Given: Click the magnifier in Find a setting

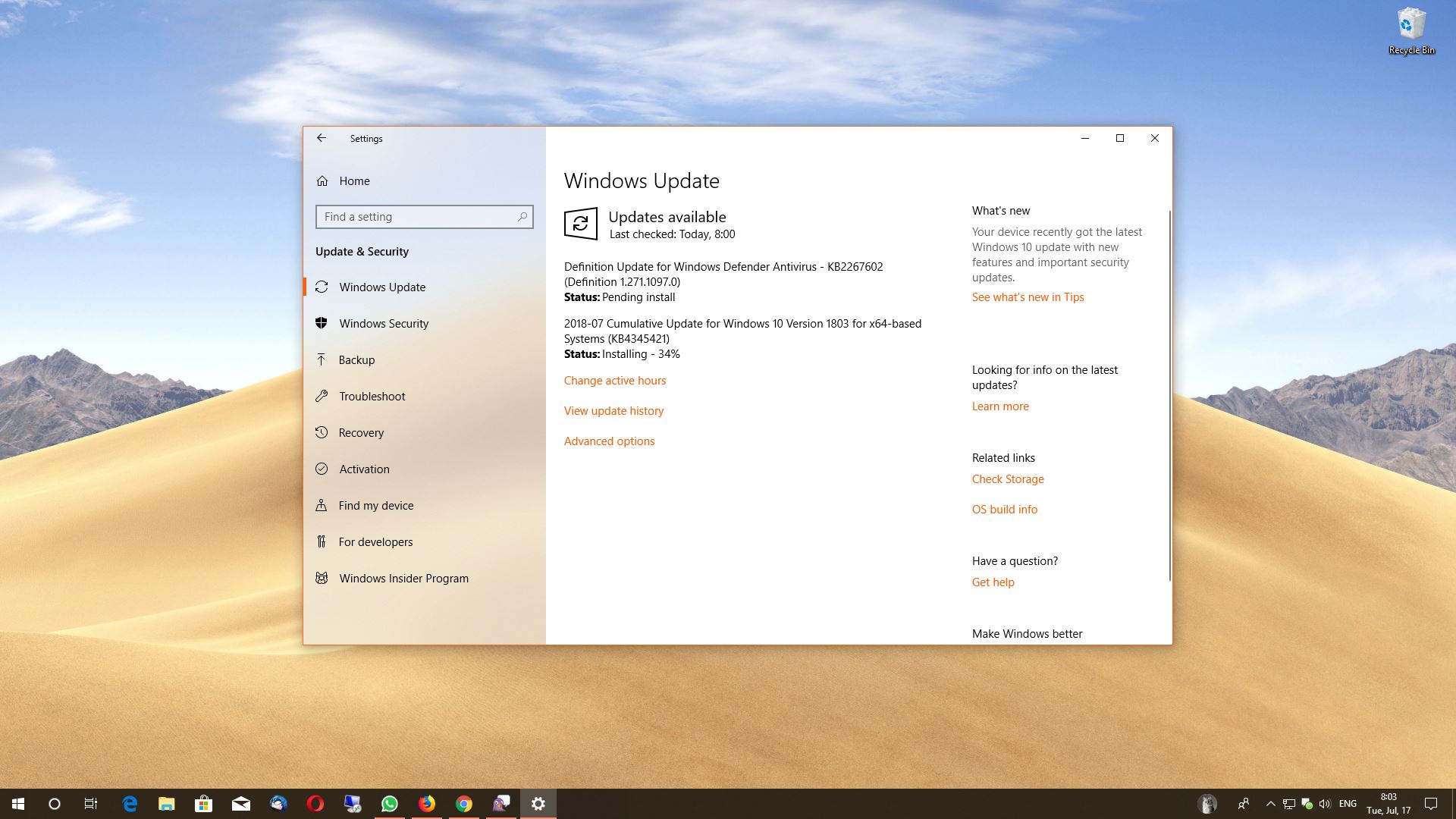Looking at the screenshot, I should tap(522, 217).
